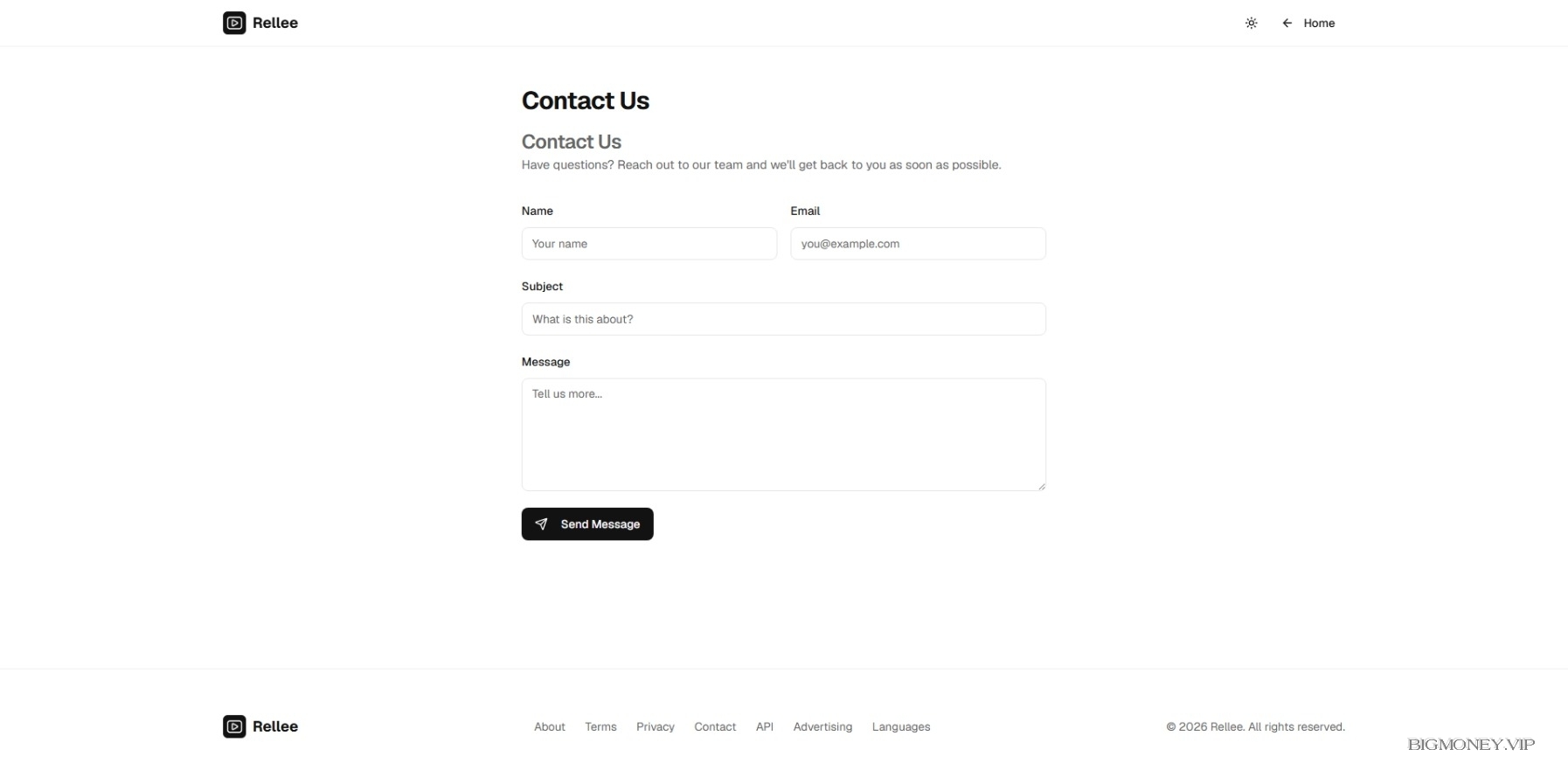Focus the Email input field

tap(917, 244)
